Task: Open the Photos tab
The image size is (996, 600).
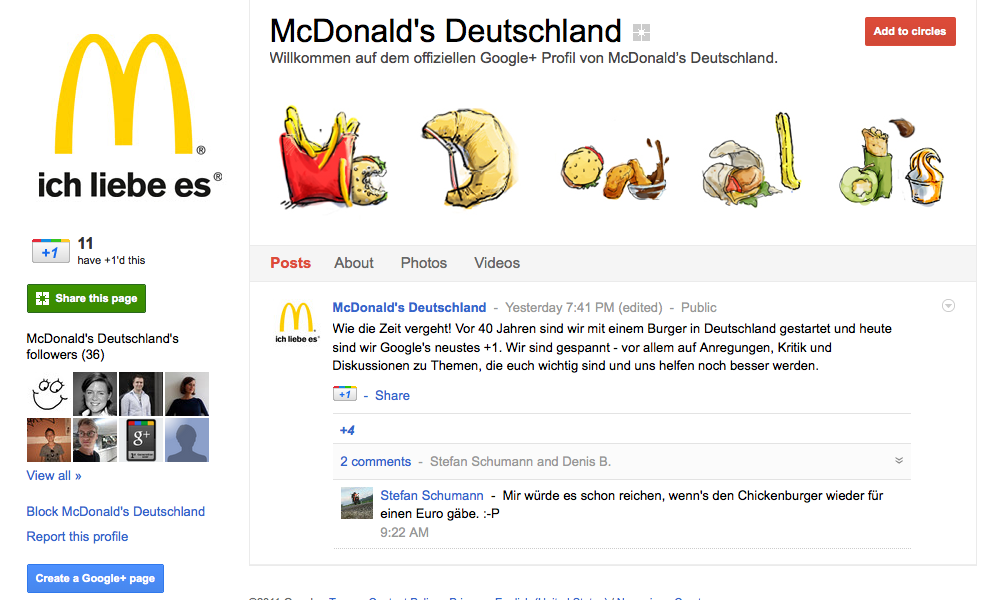Action: coord(424,263)
